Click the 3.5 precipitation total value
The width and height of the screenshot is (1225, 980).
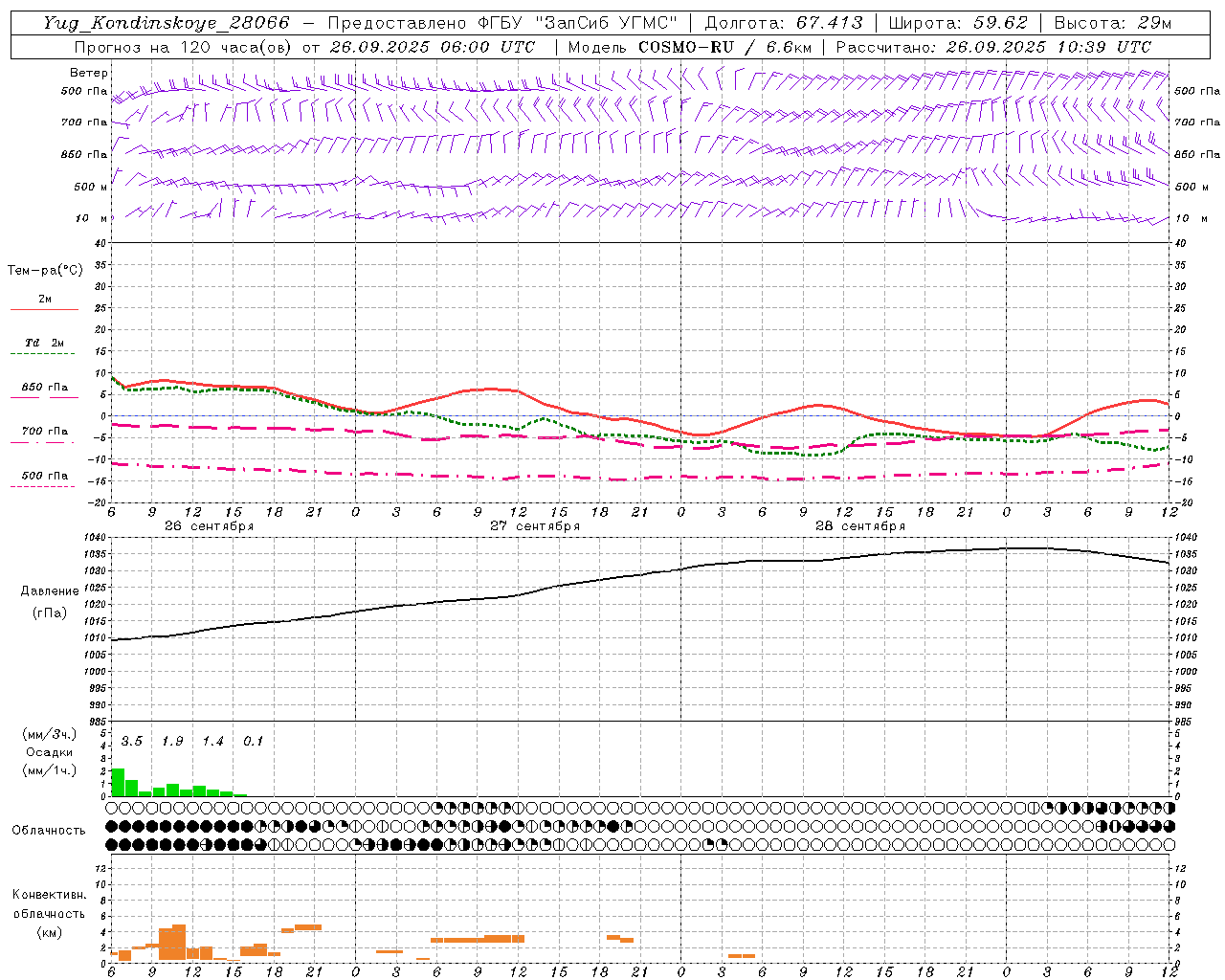click(132, 742)
